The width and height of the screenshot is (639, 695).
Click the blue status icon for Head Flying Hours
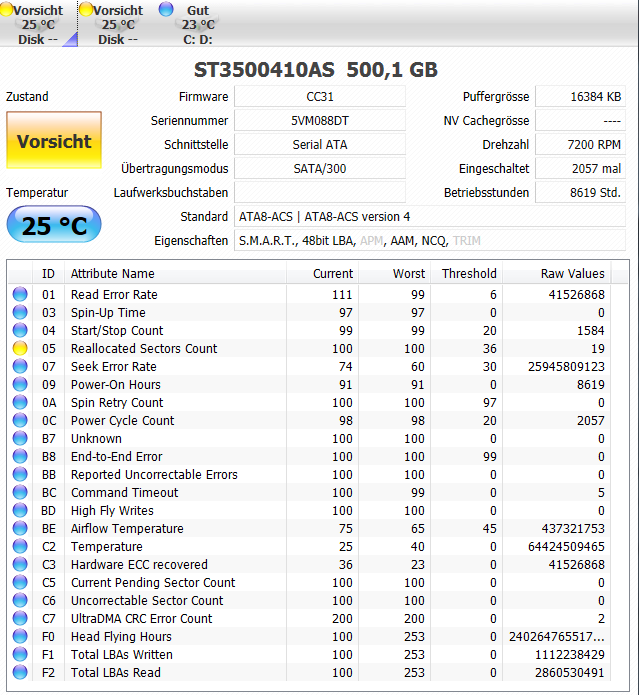pos(20,636)
